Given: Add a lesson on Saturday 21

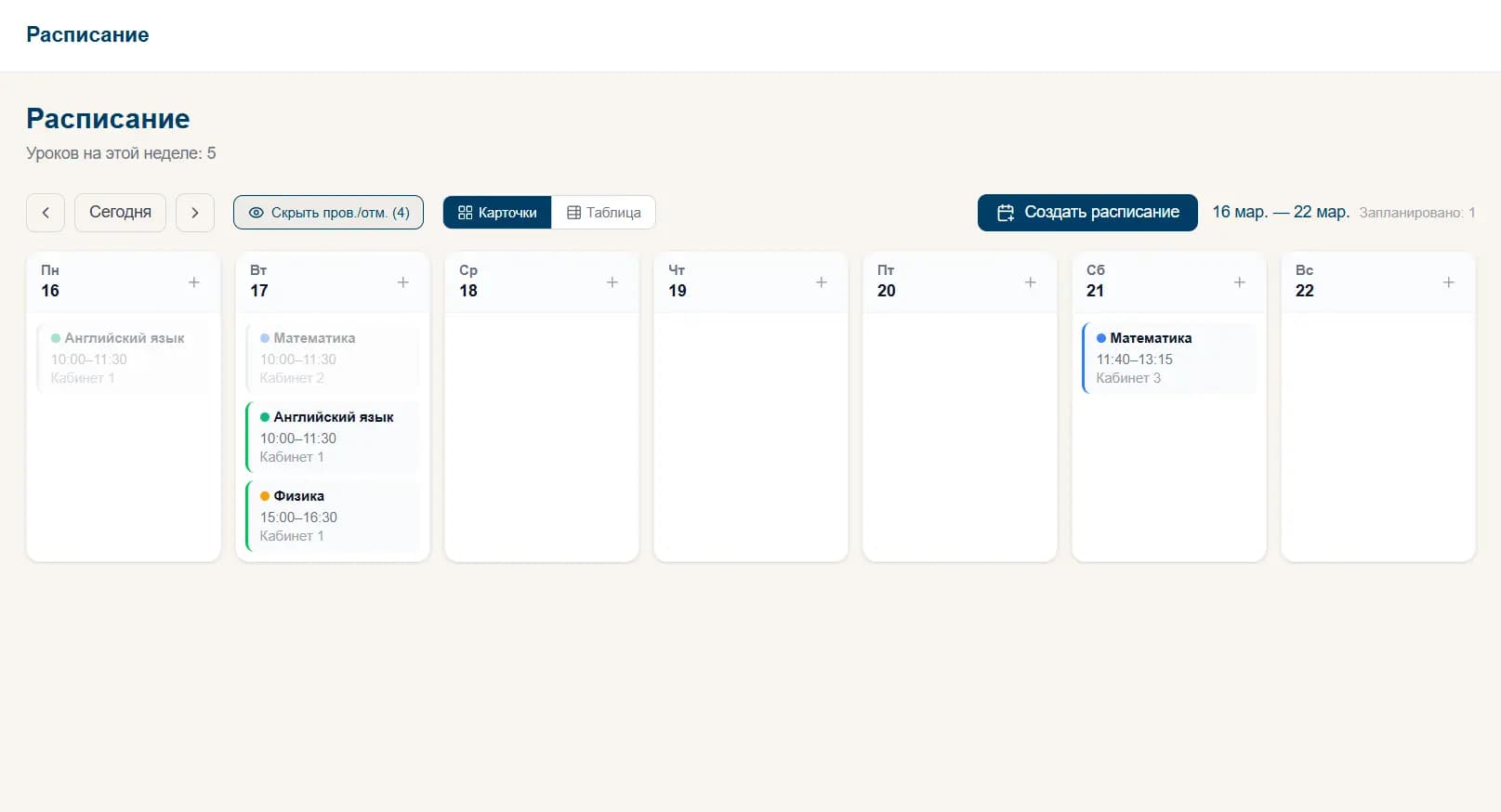Looking at the screenshot, I should tap(1240, 282).
